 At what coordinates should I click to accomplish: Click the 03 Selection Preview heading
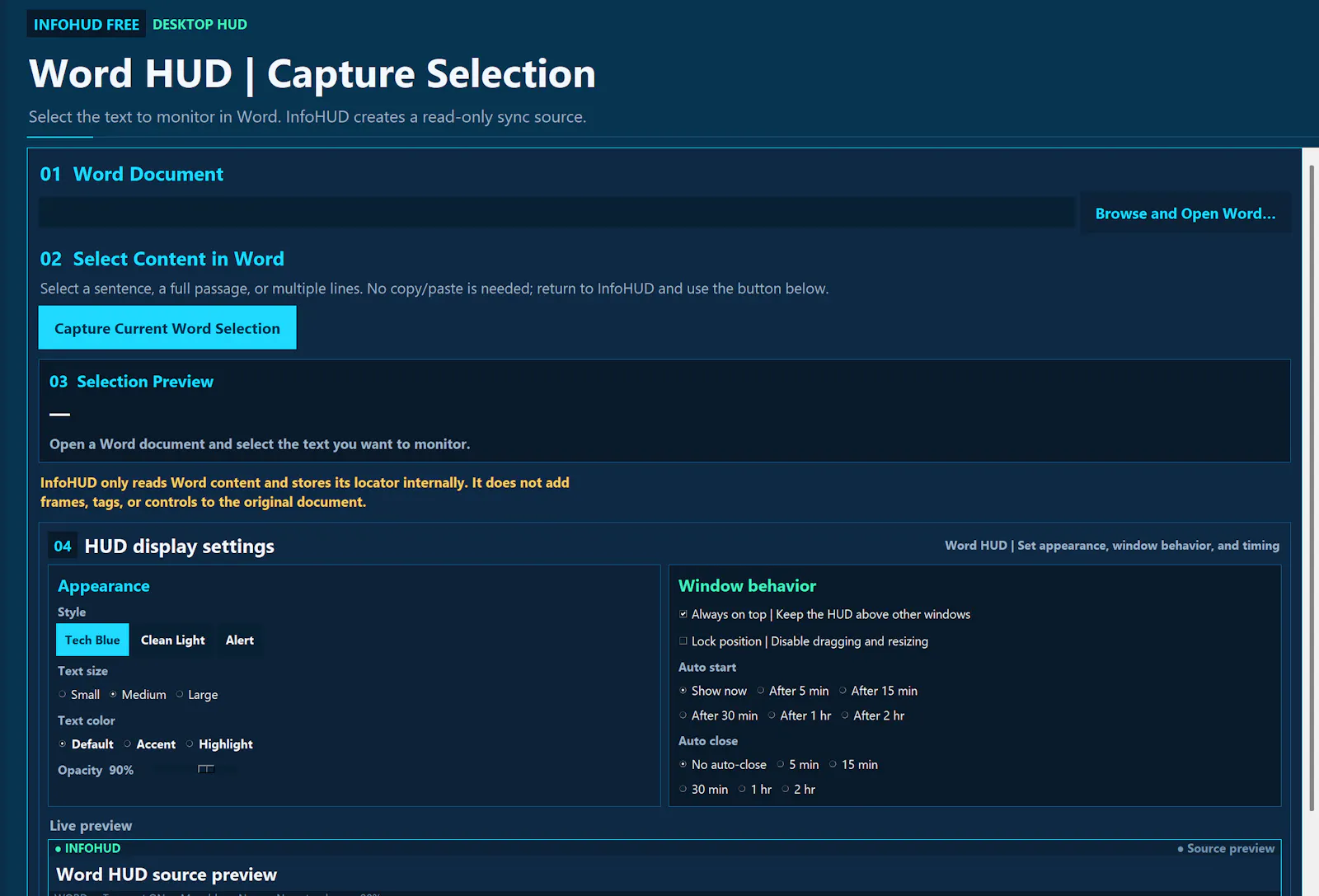tap(131, 382)
